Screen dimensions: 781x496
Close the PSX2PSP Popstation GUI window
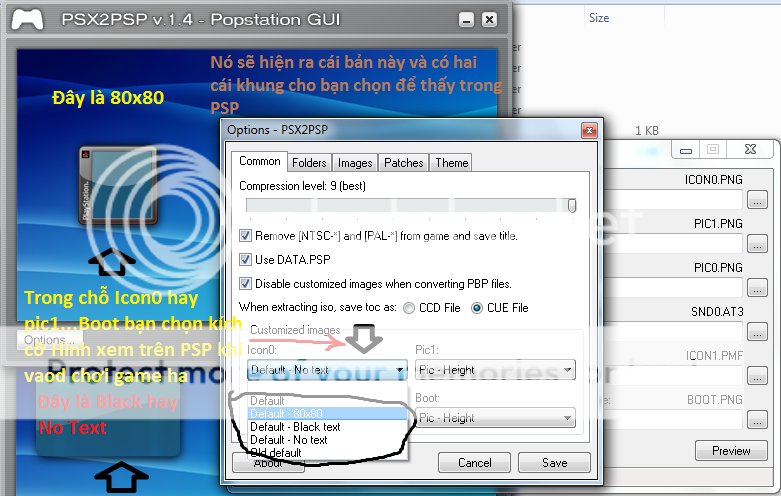click(x=490, y=19)
